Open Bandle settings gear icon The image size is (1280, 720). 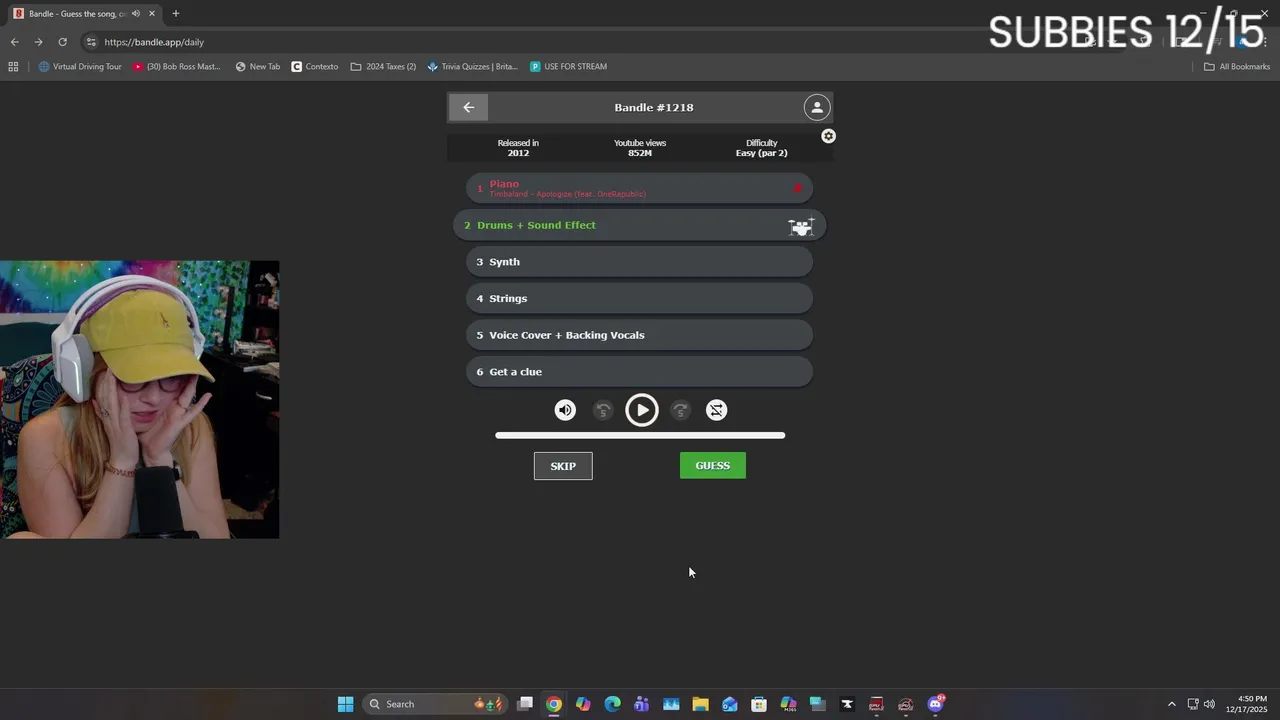(828, 136)
